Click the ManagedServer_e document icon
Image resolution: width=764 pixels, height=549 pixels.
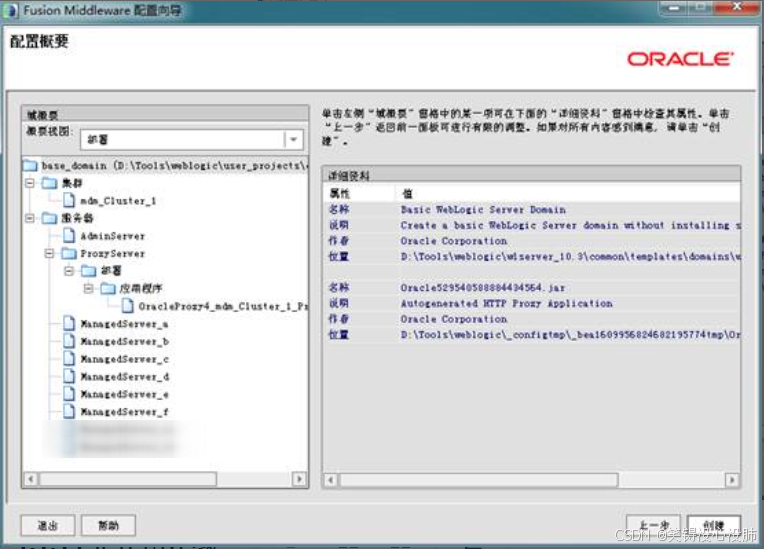pos(69,394)
